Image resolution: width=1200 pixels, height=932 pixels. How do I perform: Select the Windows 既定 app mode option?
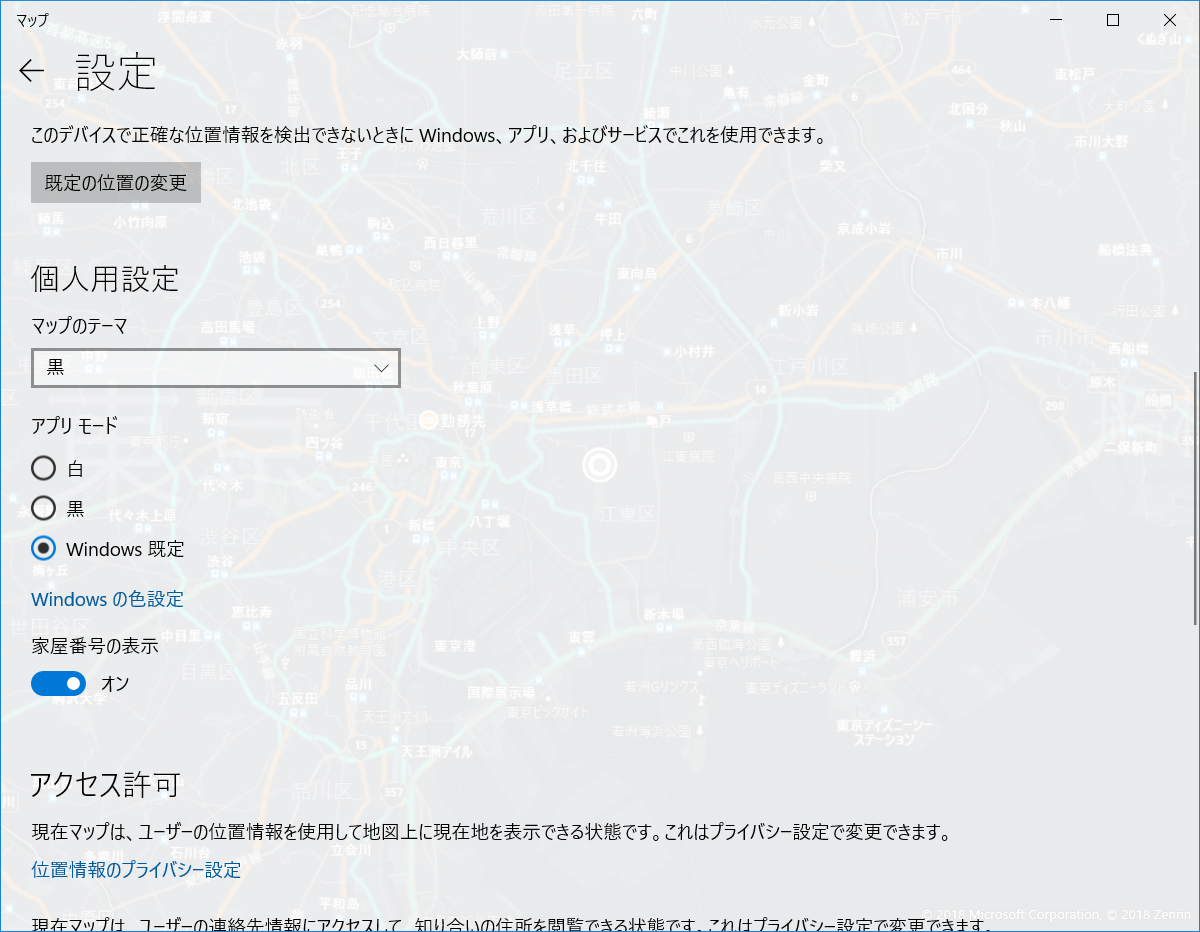[43, 548]
